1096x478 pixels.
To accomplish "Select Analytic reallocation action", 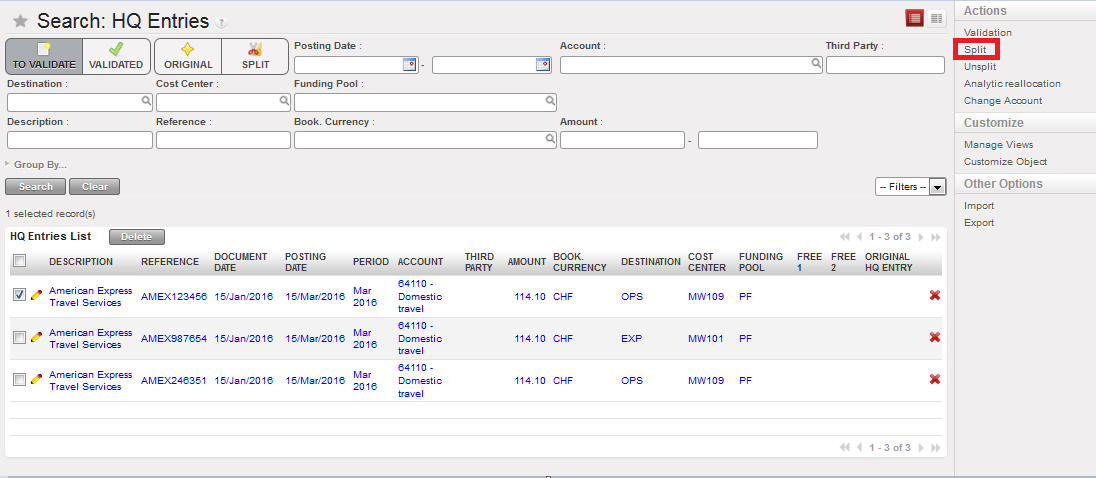I will click(1012, 84).
